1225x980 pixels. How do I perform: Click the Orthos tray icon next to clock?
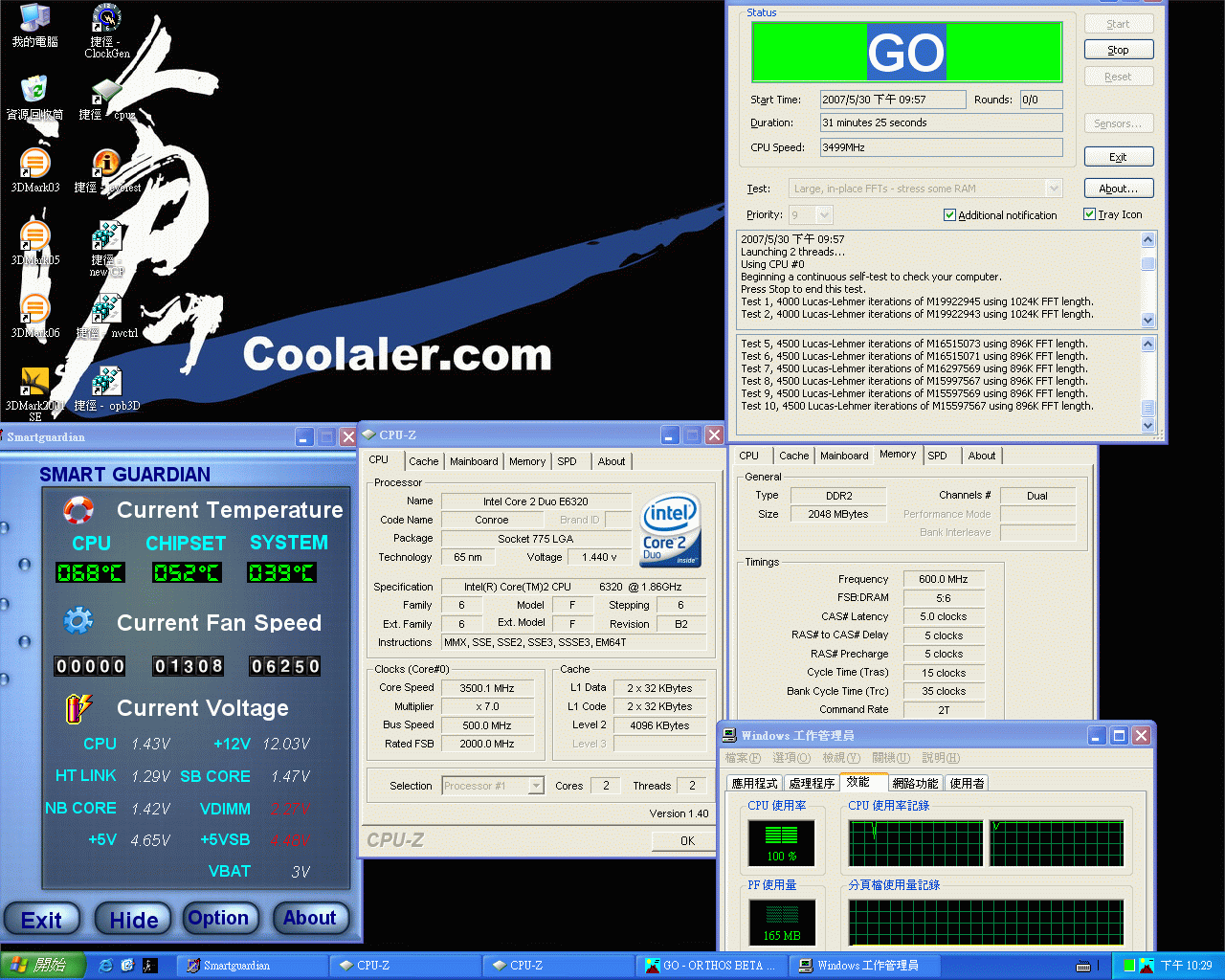point(1147,966)
